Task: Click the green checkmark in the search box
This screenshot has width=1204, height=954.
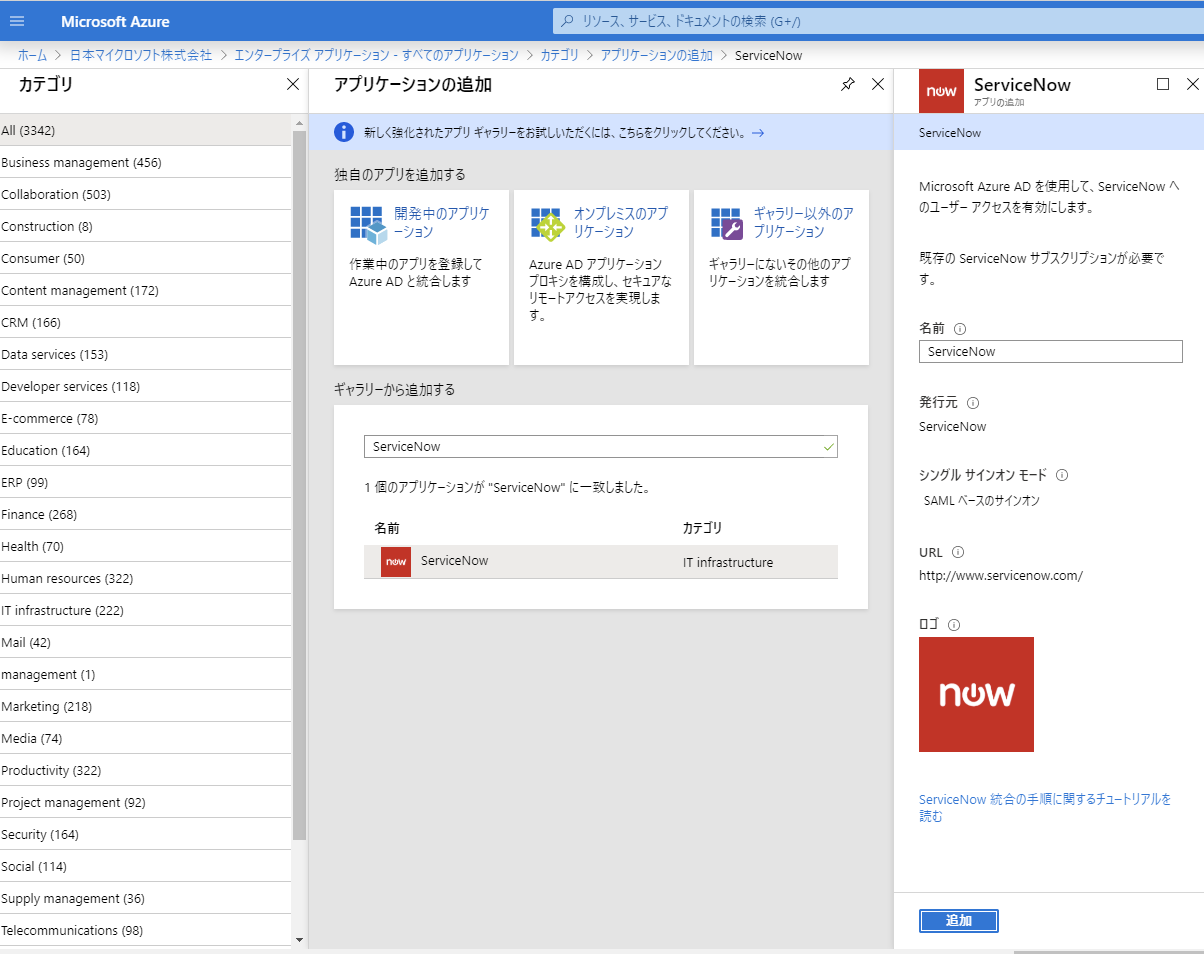Action: click(x=828, y=447)
